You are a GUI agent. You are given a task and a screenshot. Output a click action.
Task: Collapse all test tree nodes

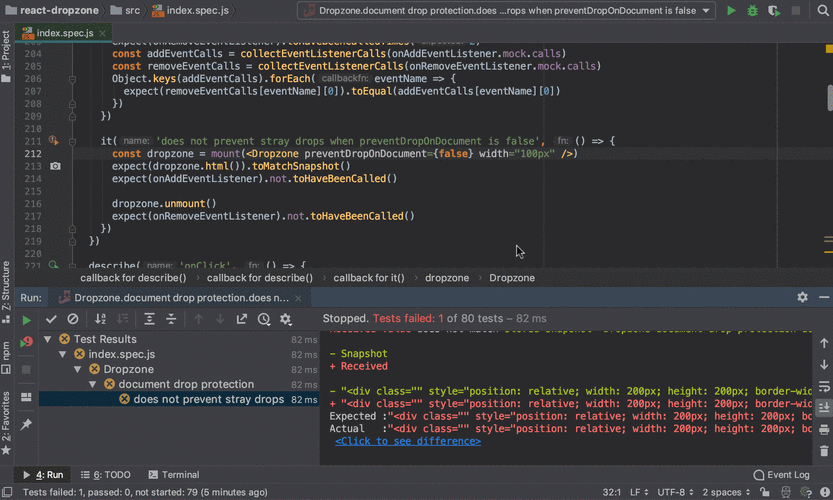tap(171, 319)
